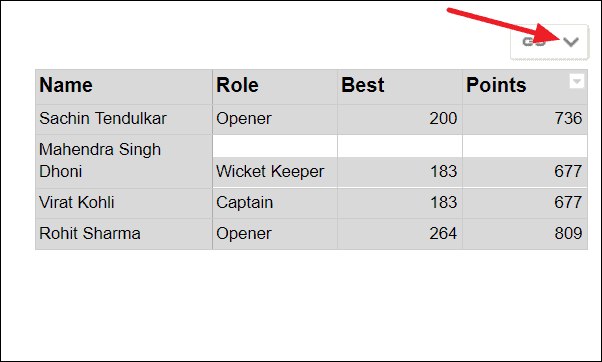
Task: Click the Captain role cell
Action: pos(275,203)
